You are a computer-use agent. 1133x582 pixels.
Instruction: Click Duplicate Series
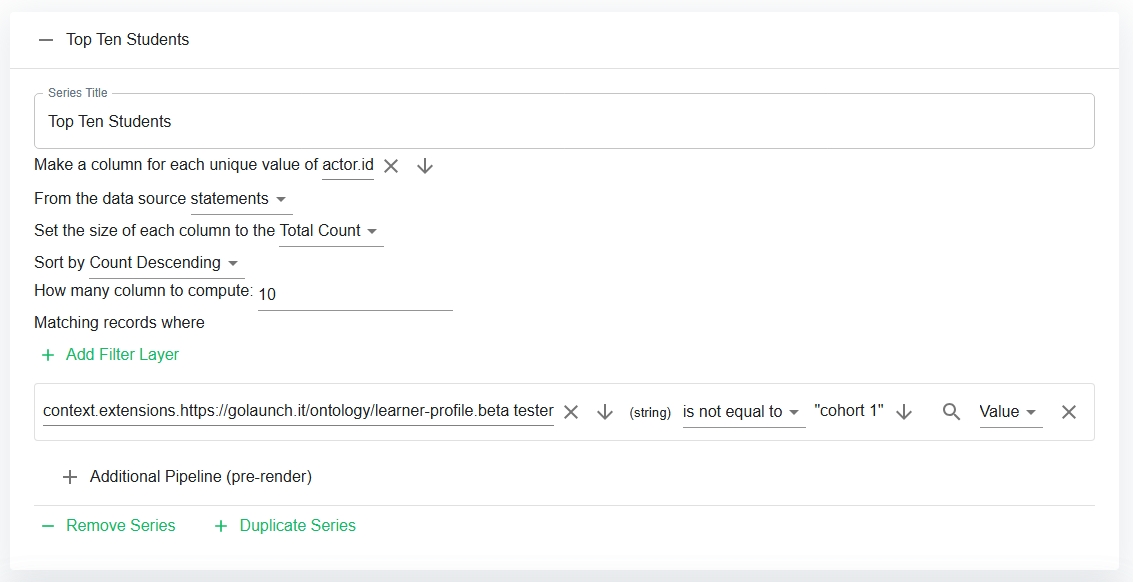285,526
